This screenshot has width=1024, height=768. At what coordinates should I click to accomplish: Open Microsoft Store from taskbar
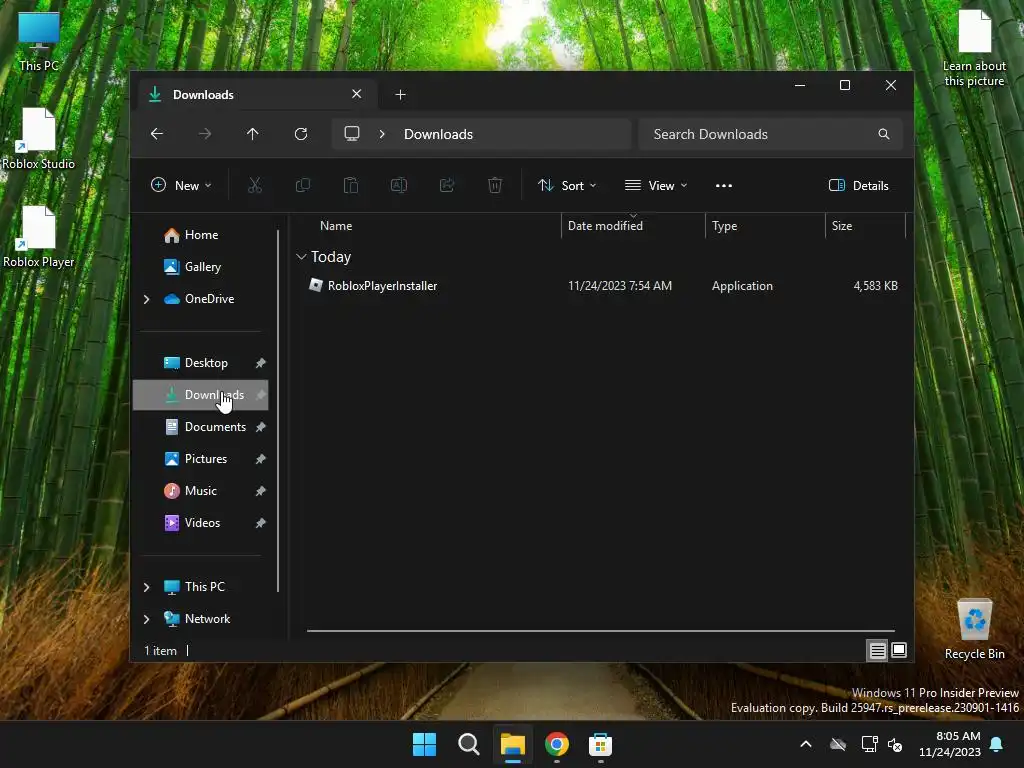click(x=600, y=744)
